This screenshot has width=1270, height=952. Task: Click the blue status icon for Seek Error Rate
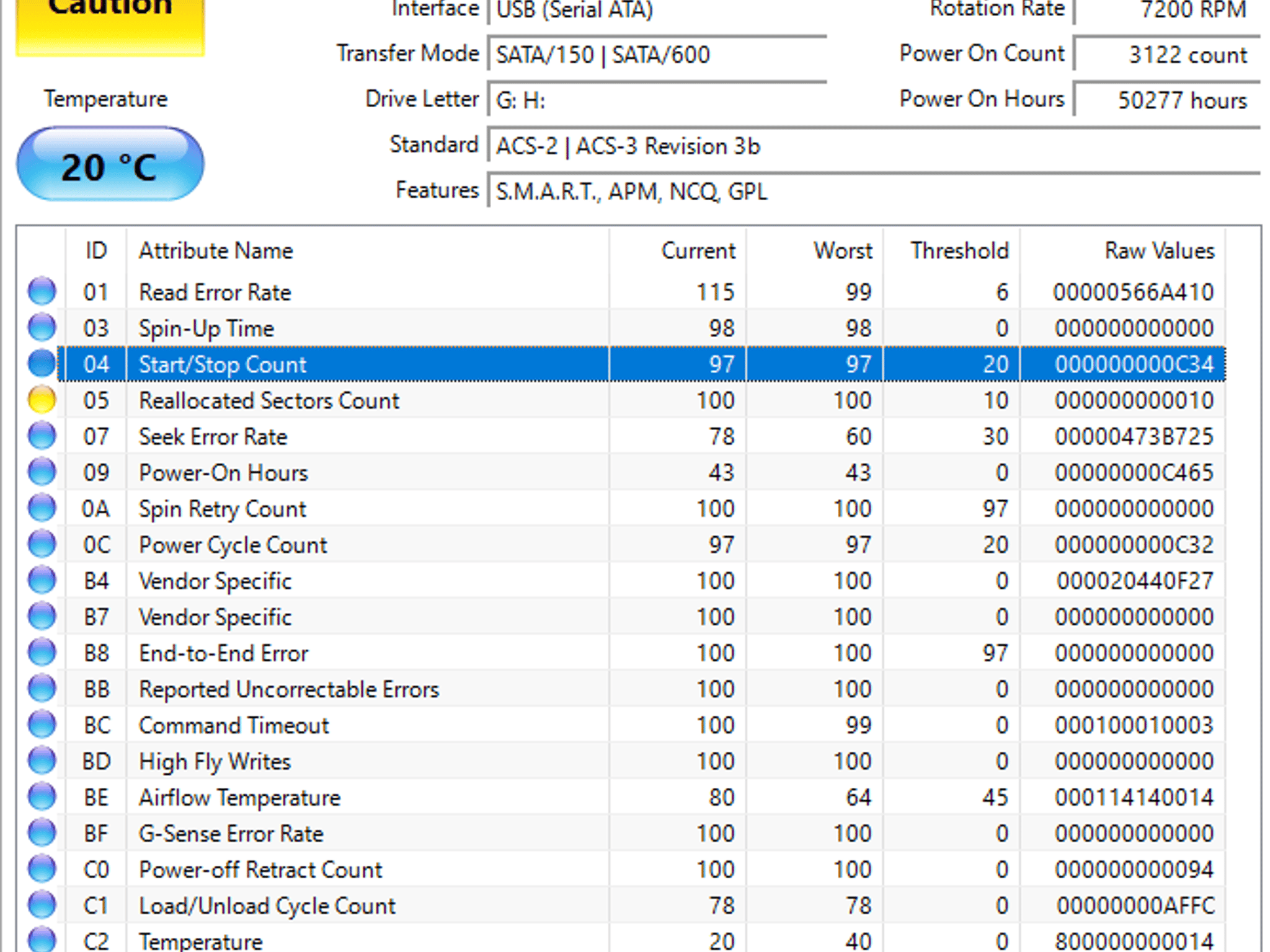42,436
